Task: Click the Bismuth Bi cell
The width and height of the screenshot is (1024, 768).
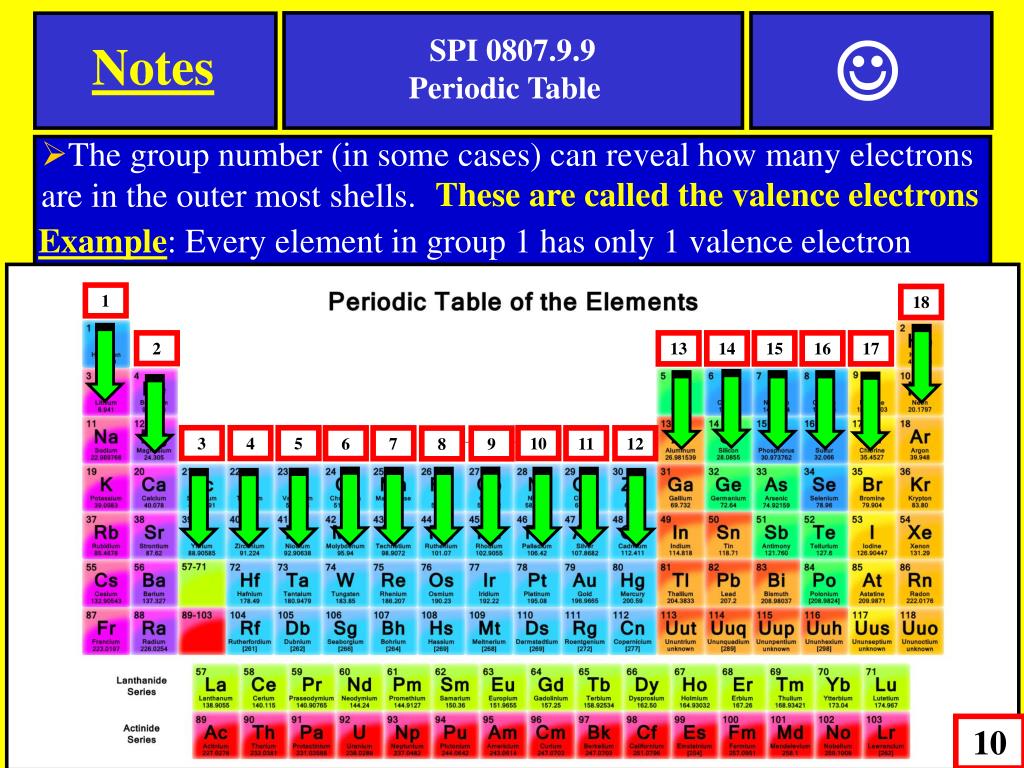Action: pos(776,584)
